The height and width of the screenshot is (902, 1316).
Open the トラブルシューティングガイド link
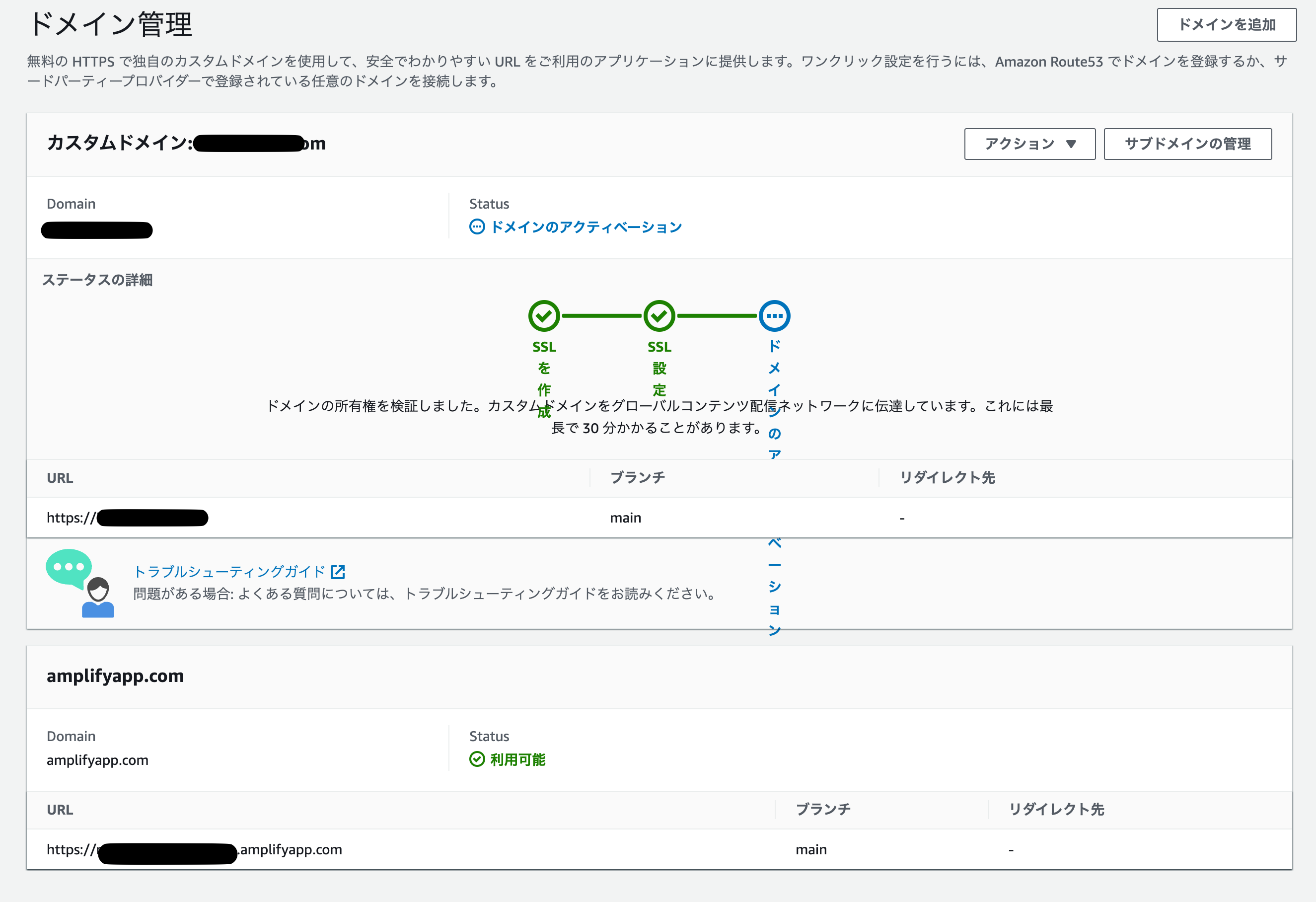[229, 571]
